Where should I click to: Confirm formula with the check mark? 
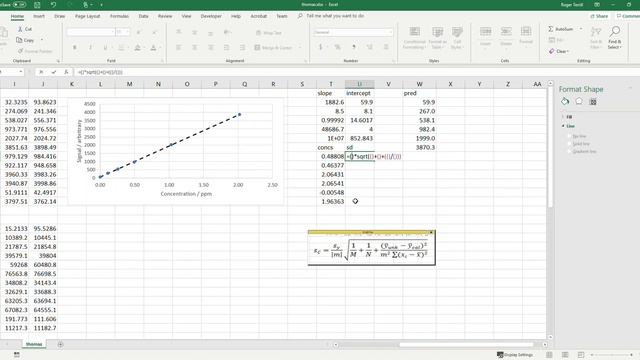pos(53,72)
